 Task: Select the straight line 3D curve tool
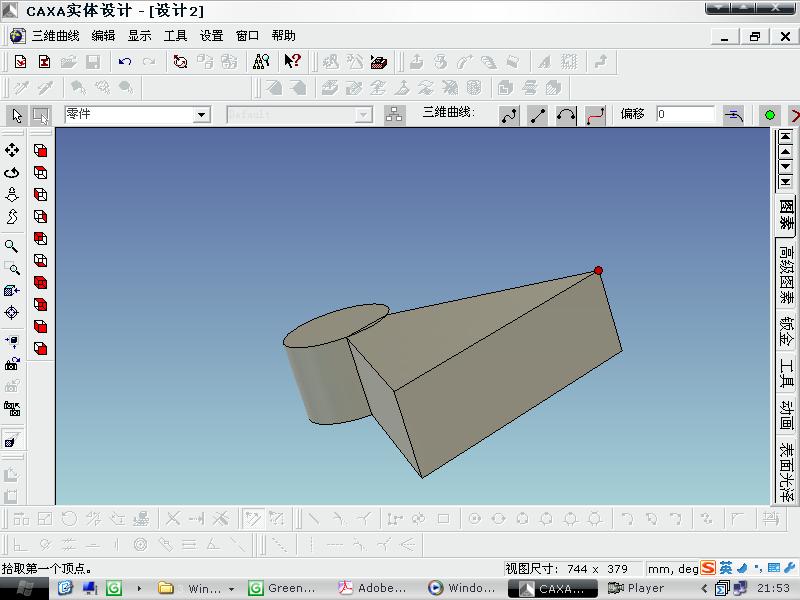pos(538,115)
